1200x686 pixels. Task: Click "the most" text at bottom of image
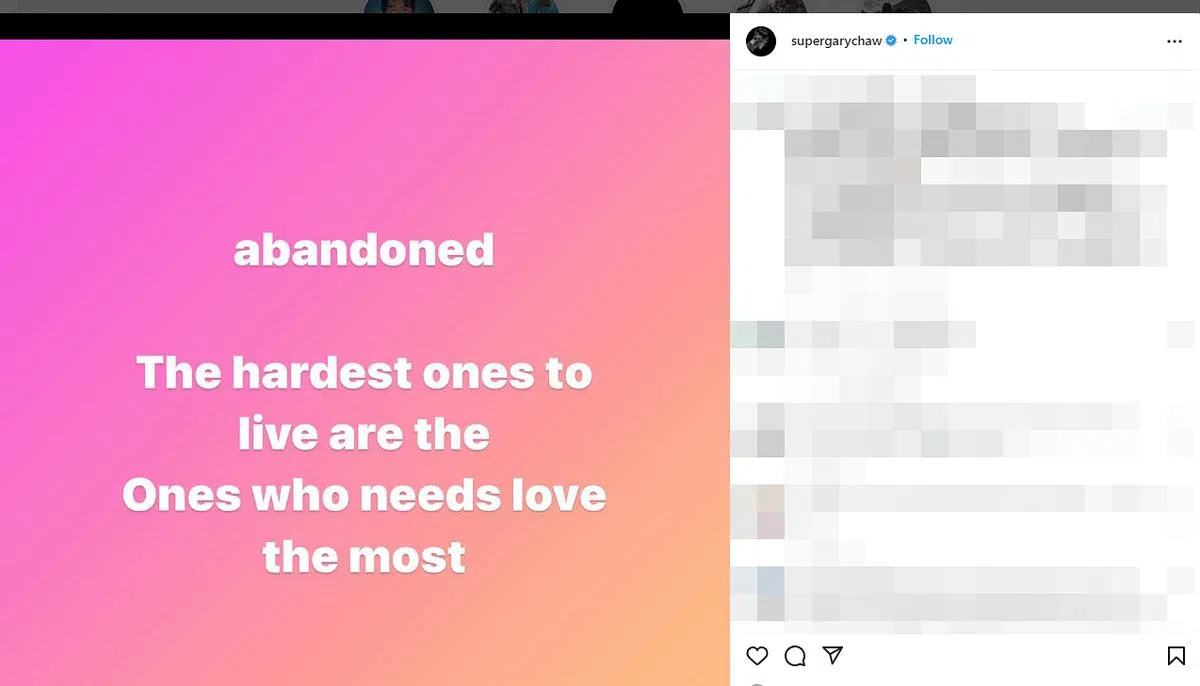(x=364, y=557)
